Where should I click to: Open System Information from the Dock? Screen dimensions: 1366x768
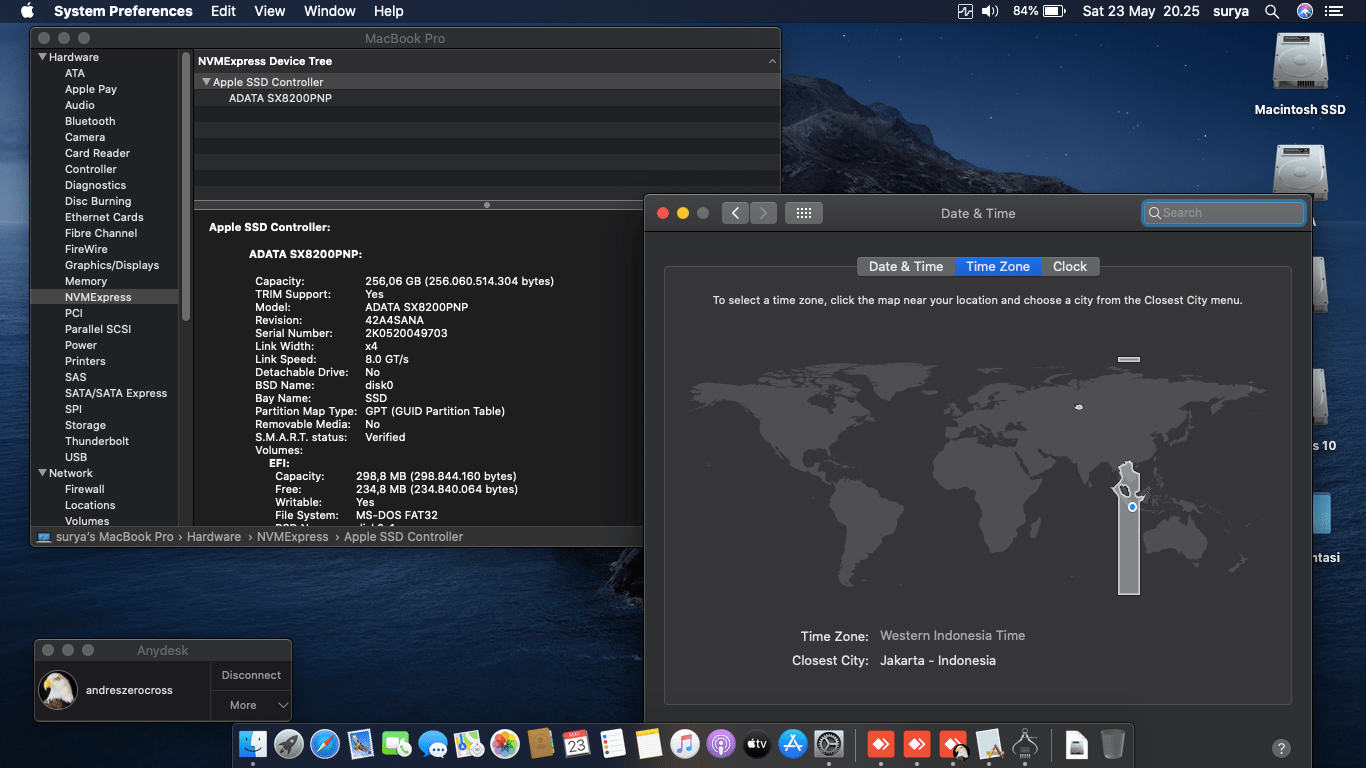[x=1025, y=743]
